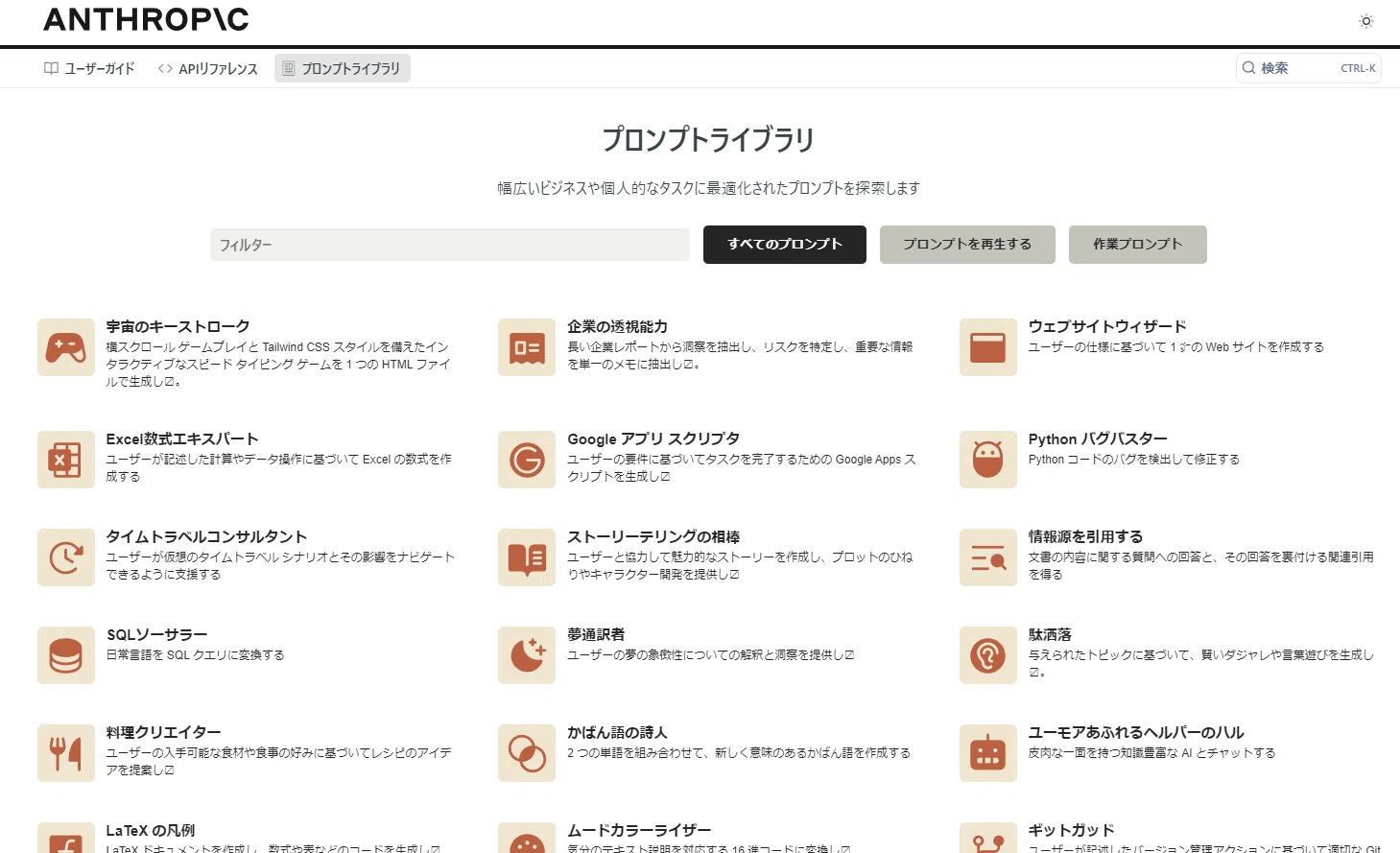This screenshot has width=1400, height=853.
Task: Open the 宇宙のキーストローク prompt
Action: 178,327
